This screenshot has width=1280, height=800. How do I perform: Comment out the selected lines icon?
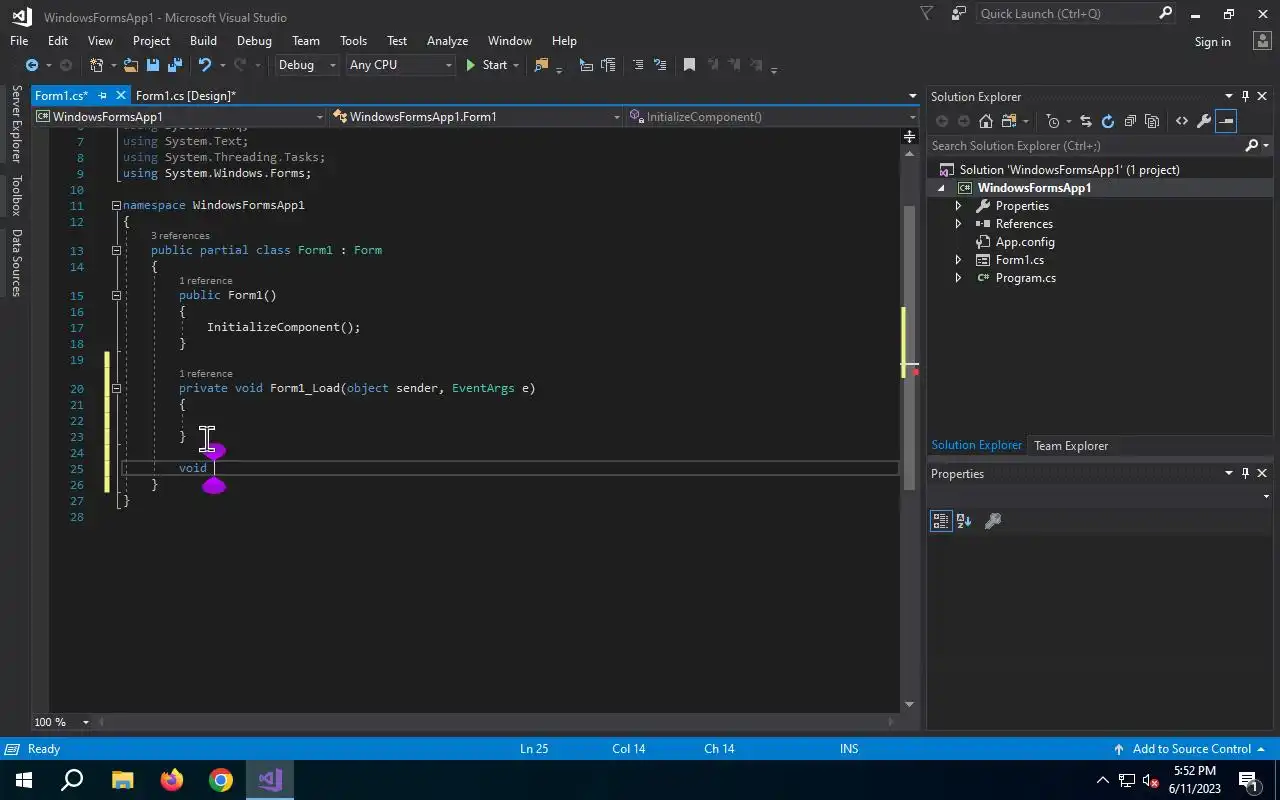tap(638, 65)
